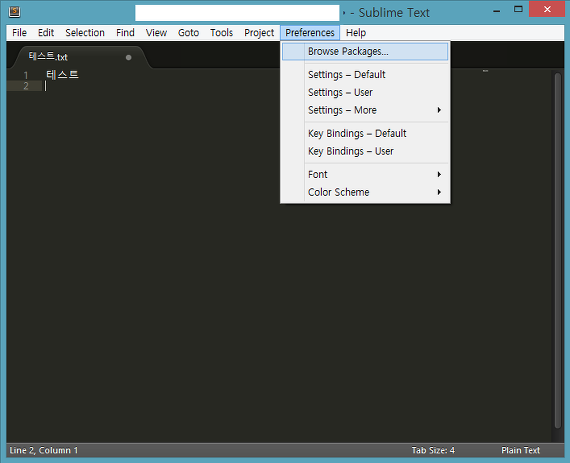570x463 pixels.
Task: Close the 테스트.txt tab via unsaved dot
Action: pos(128,57)
